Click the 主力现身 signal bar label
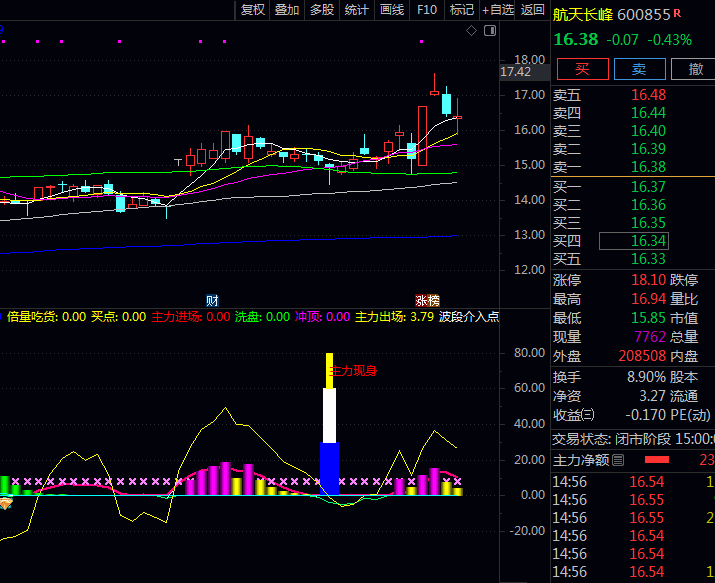This screenshot has width=715, height=583. point(352,370)
